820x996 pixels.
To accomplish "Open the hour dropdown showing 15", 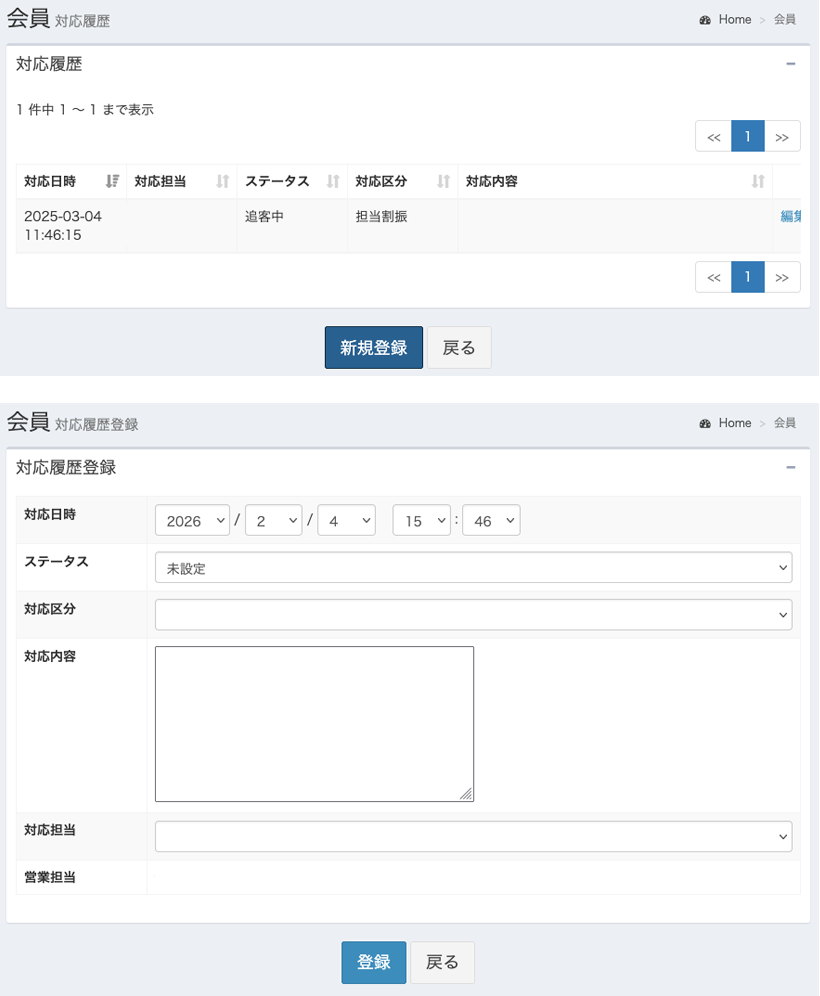I will [422, 520].
